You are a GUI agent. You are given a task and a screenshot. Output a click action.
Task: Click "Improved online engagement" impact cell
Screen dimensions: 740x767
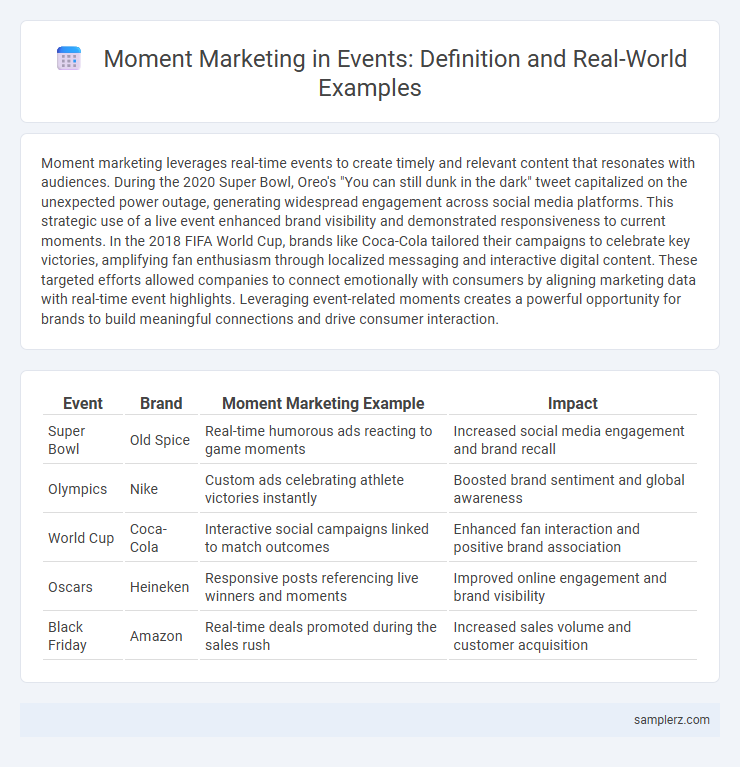point(573,587)
